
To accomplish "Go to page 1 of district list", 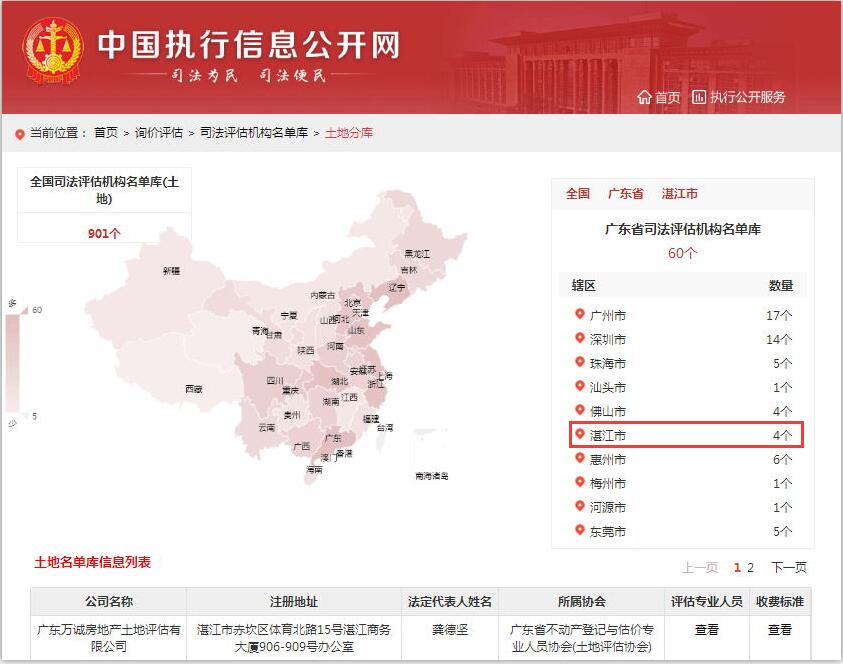I will click(x=737, y=567).
